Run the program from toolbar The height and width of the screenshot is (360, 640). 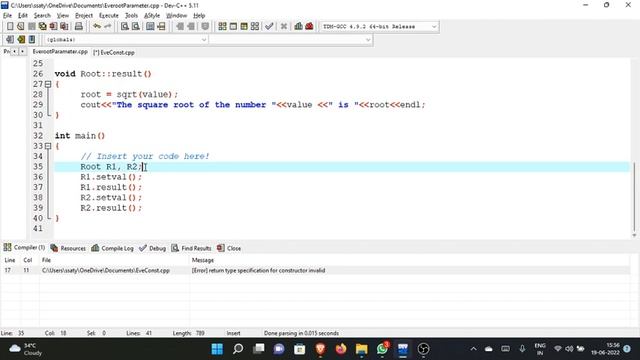pyautogui.click(x=233, y=27)
